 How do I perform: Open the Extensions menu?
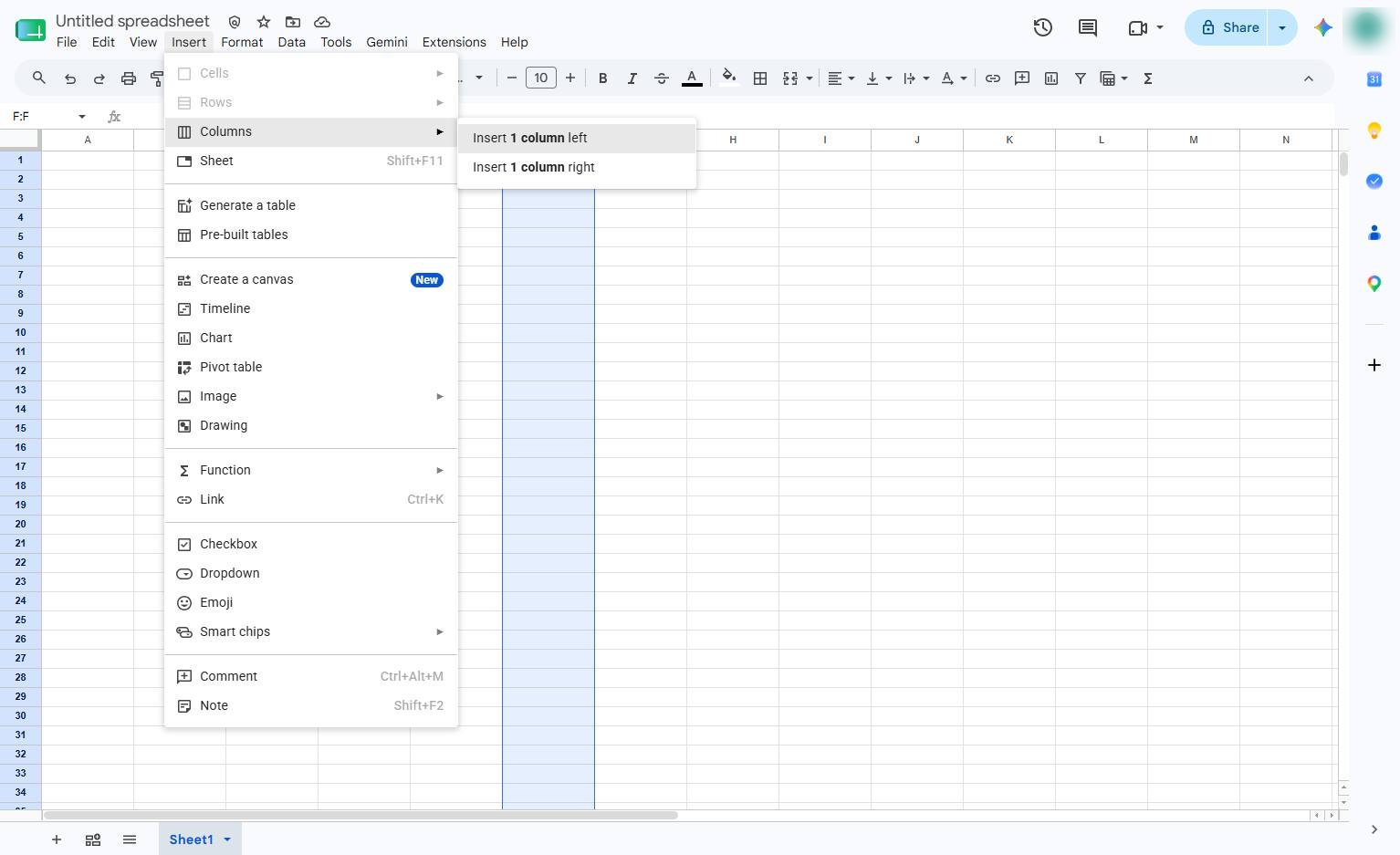(454, 42)
